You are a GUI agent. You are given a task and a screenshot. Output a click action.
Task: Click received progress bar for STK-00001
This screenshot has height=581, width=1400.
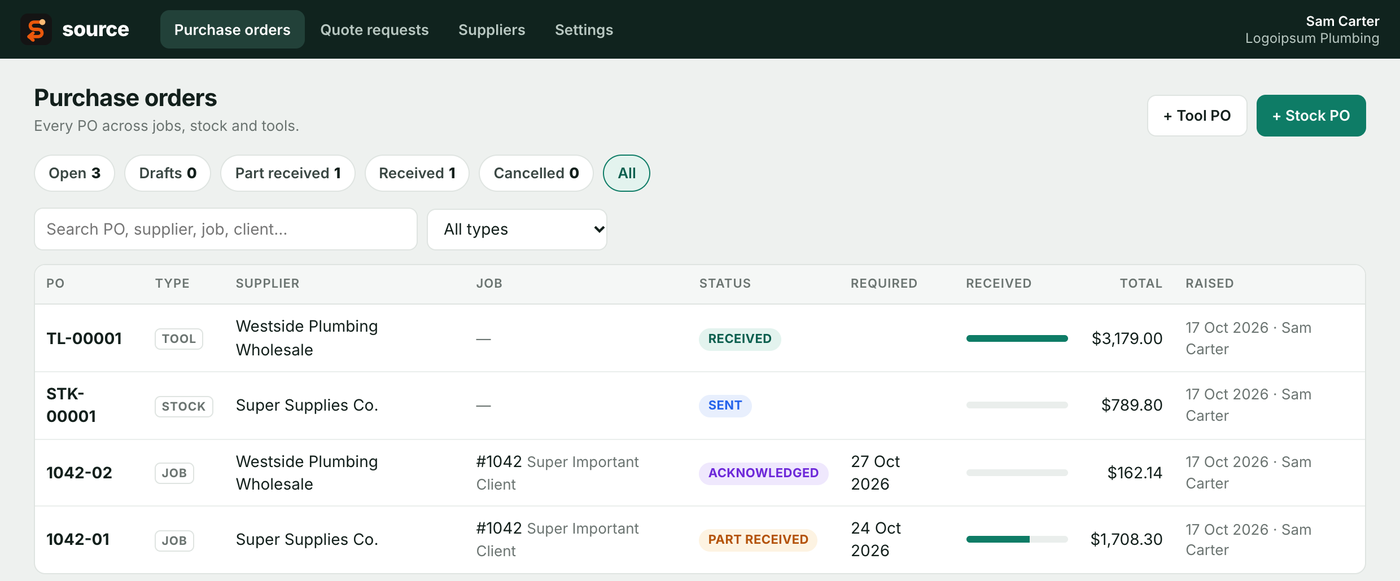click(1017, 405)
